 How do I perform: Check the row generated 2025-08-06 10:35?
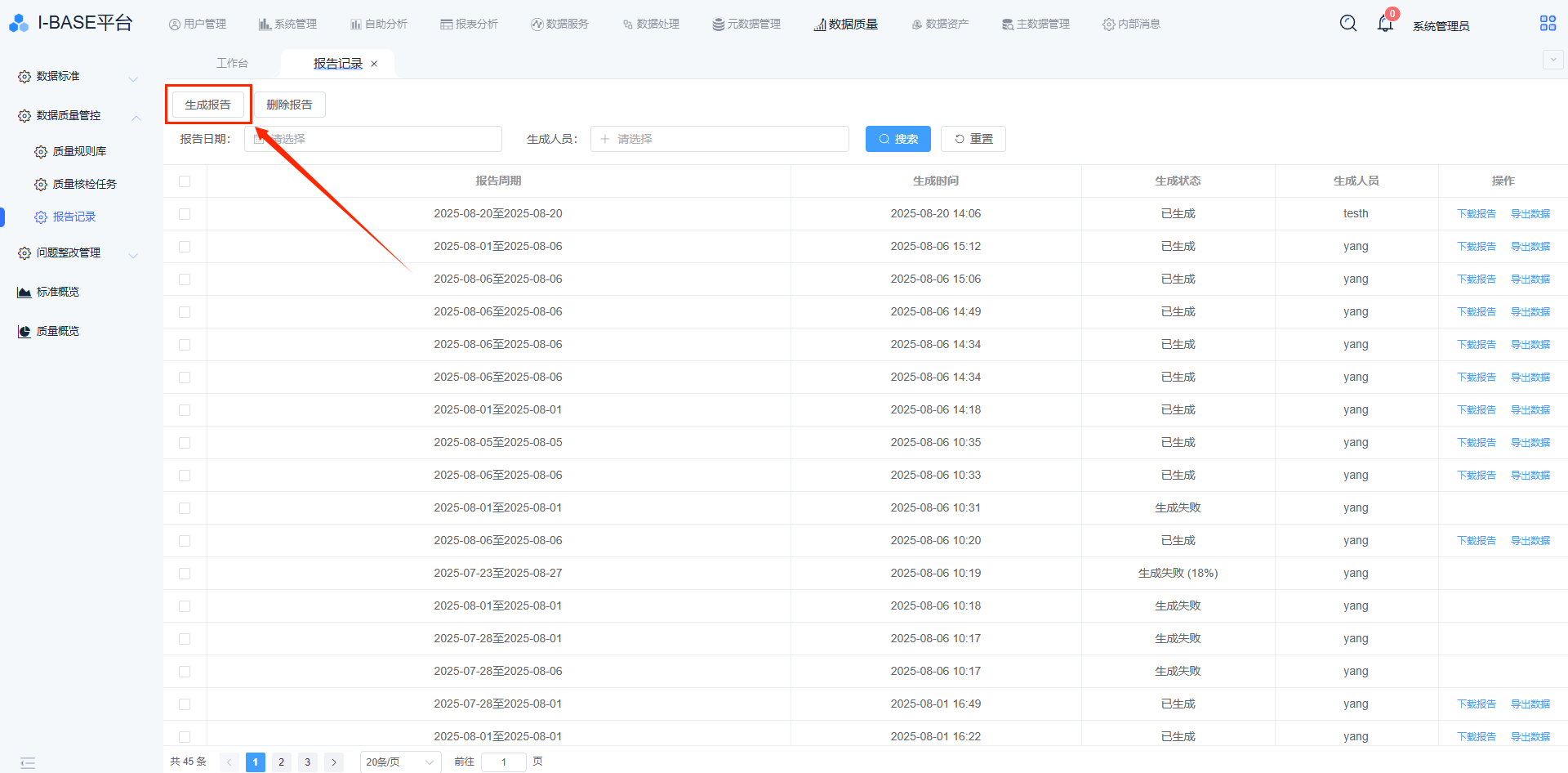[x=185, y=443]
